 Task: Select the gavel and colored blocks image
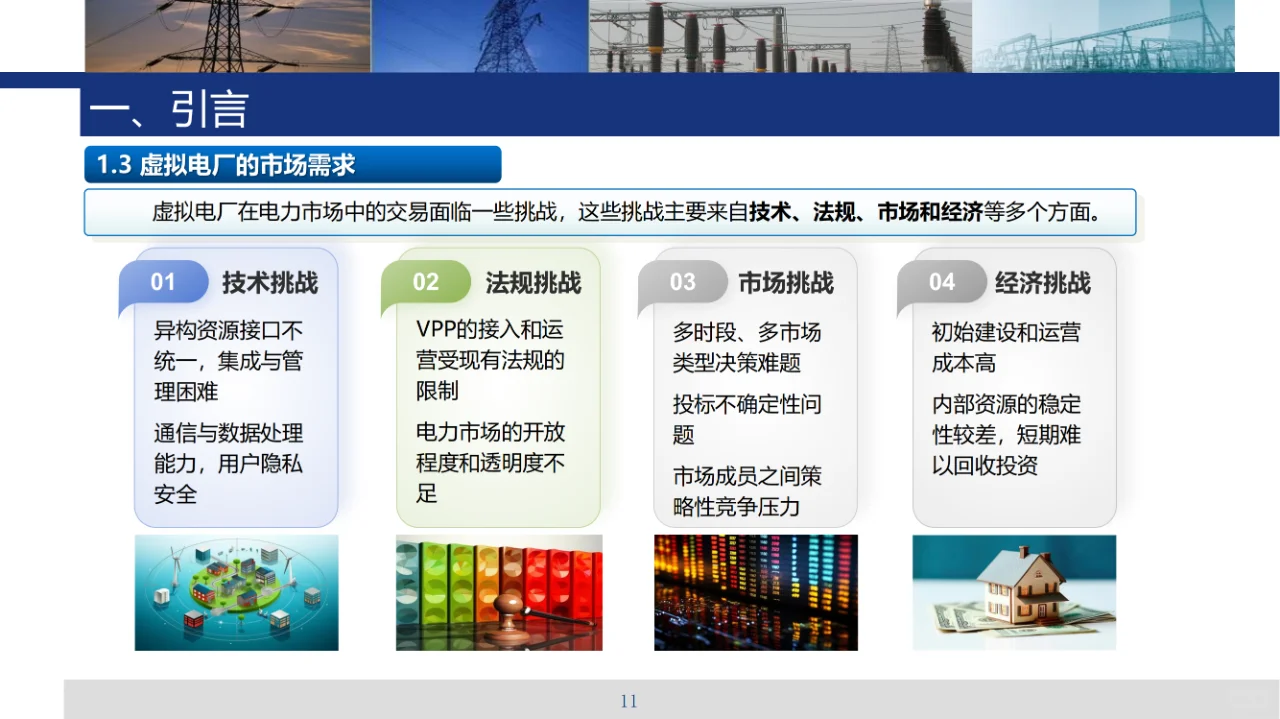point(498,592)
